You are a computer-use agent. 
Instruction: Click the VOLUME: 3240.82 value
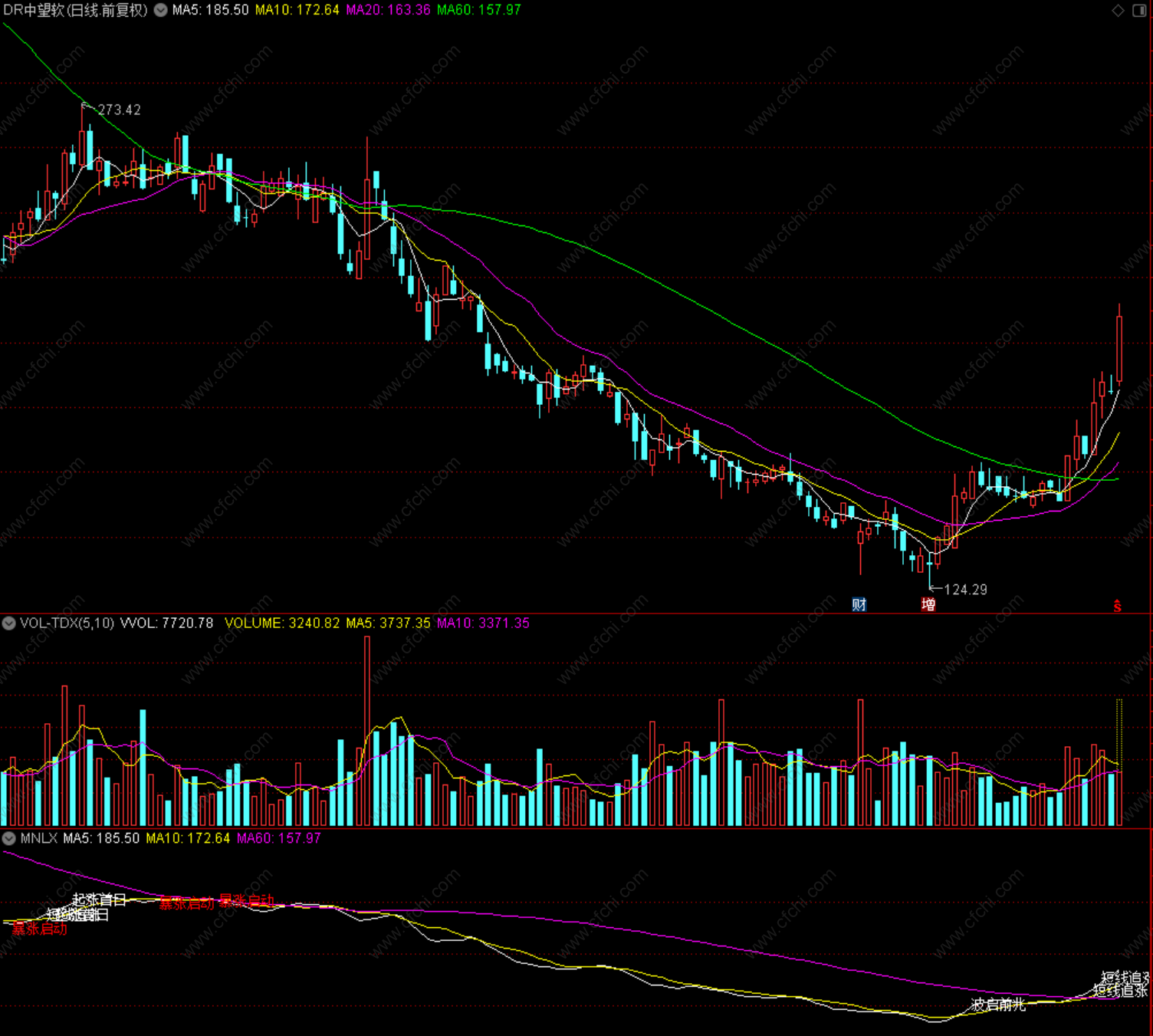[282, 623]
